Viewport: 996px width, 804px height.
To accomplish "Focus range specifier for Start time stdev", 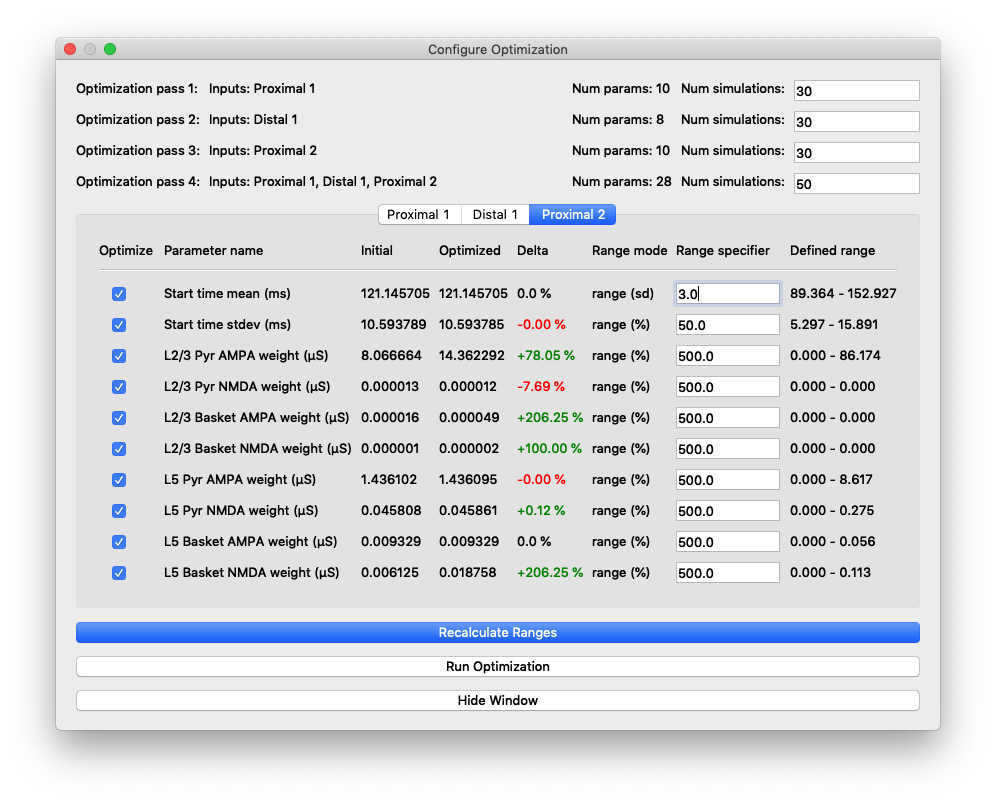I will click(727, 325).
